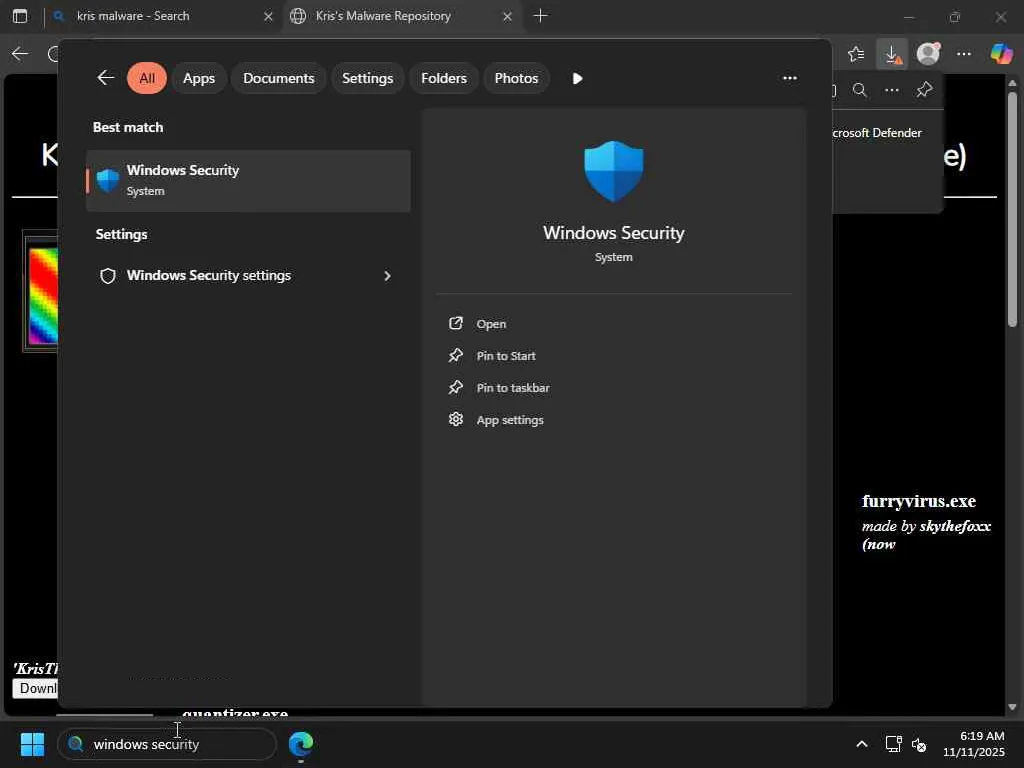Click the large Windows Security shield icon

[x=613, y=171]
